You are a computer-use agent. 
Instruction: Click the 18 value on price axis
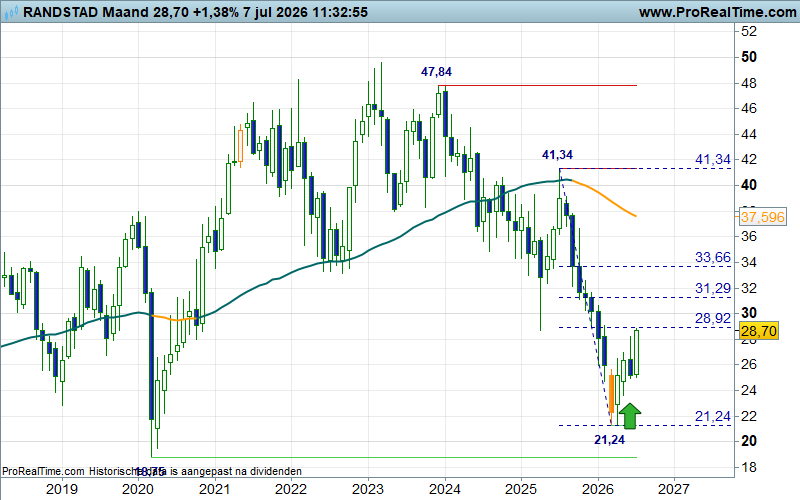click(x=749, y=467)
